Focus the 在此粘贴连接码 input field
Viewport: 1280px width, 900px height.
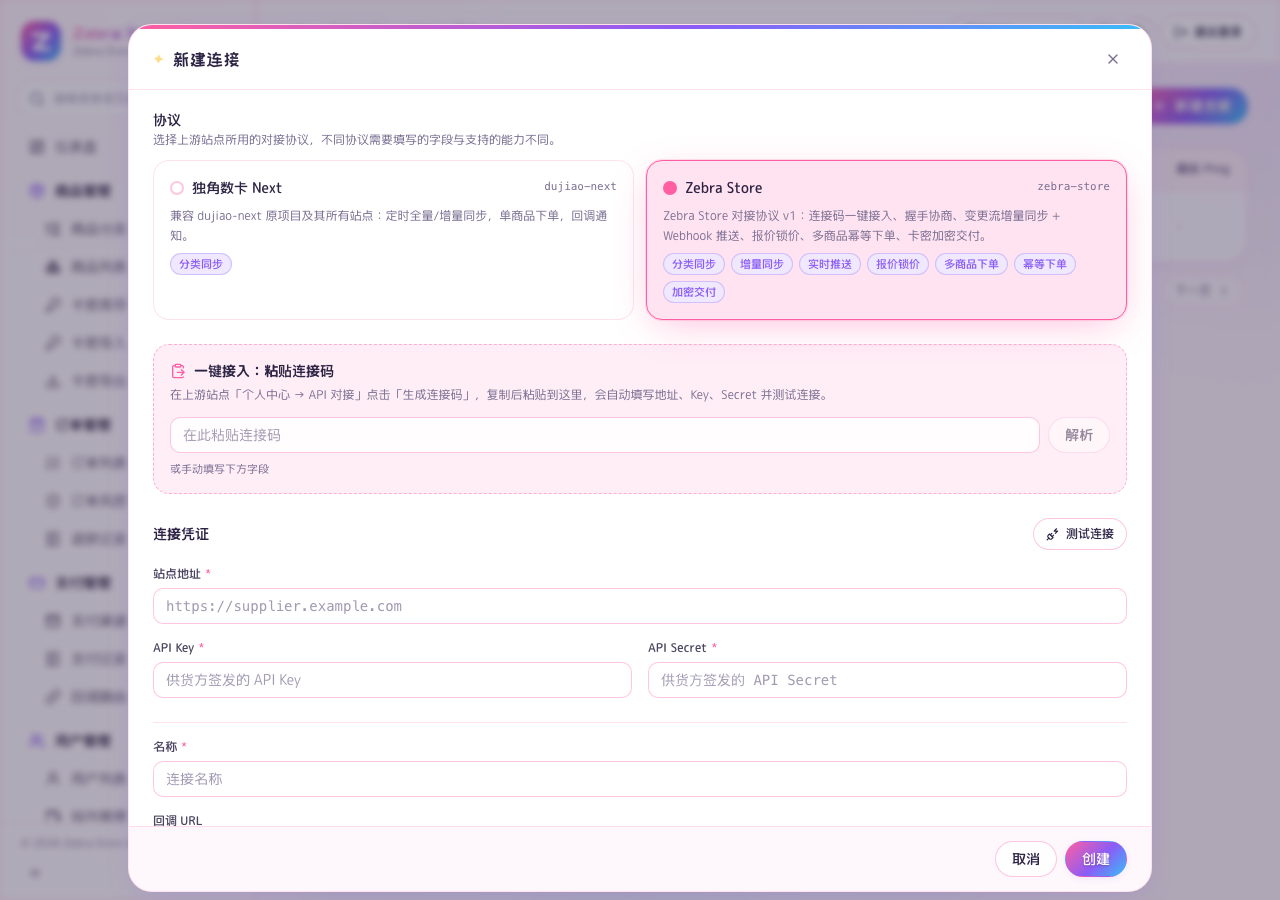pos(605,435)
